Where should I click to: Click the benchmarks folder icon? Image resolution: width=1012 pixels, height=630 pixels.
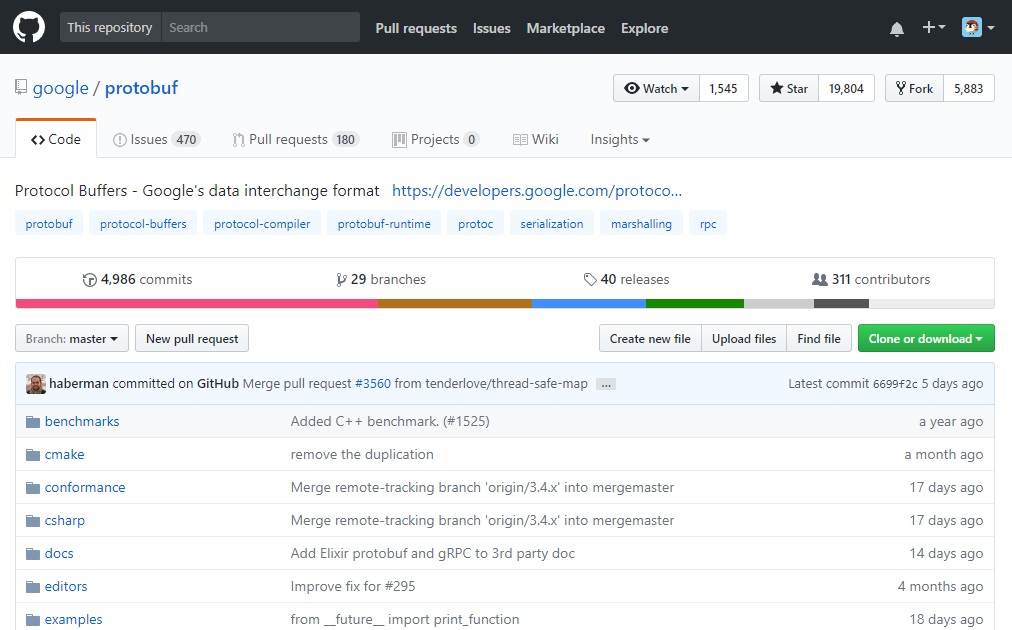[x=33, y=422]
